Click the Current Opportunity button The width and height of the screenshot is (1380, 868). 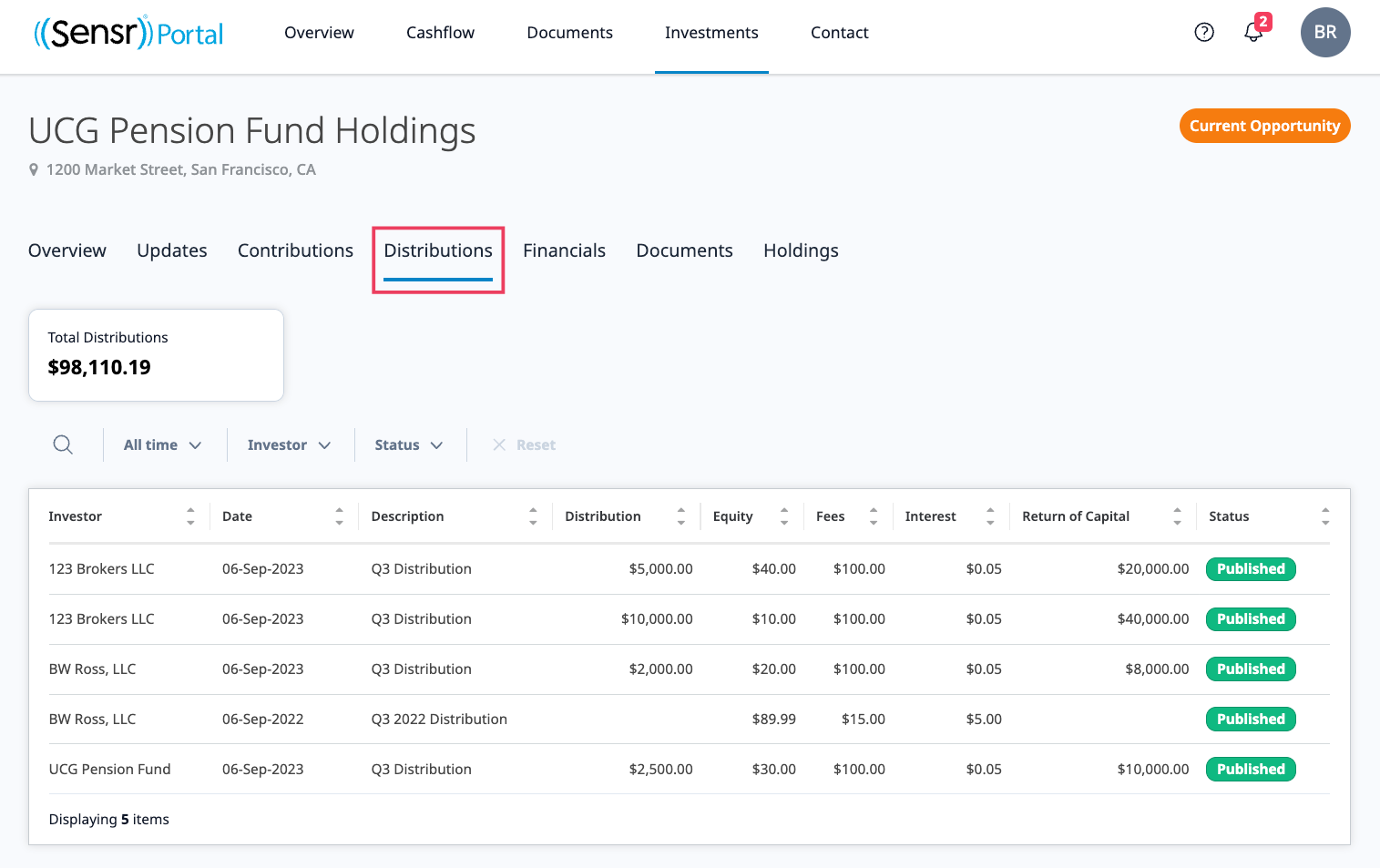pyautogui.click(x=1264, y=126)
